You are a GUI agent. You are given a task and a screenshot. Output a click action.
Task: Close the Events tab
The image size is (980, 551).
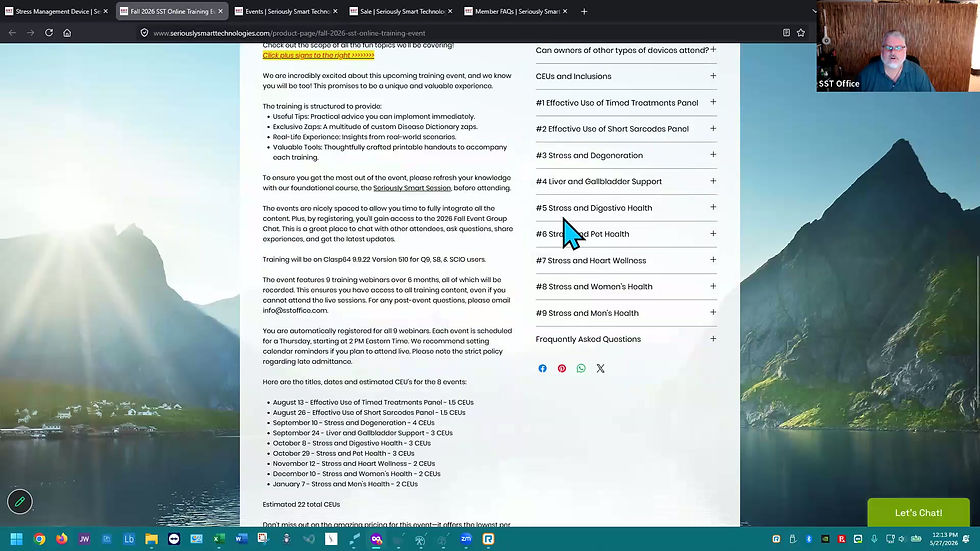click(336, 11)
